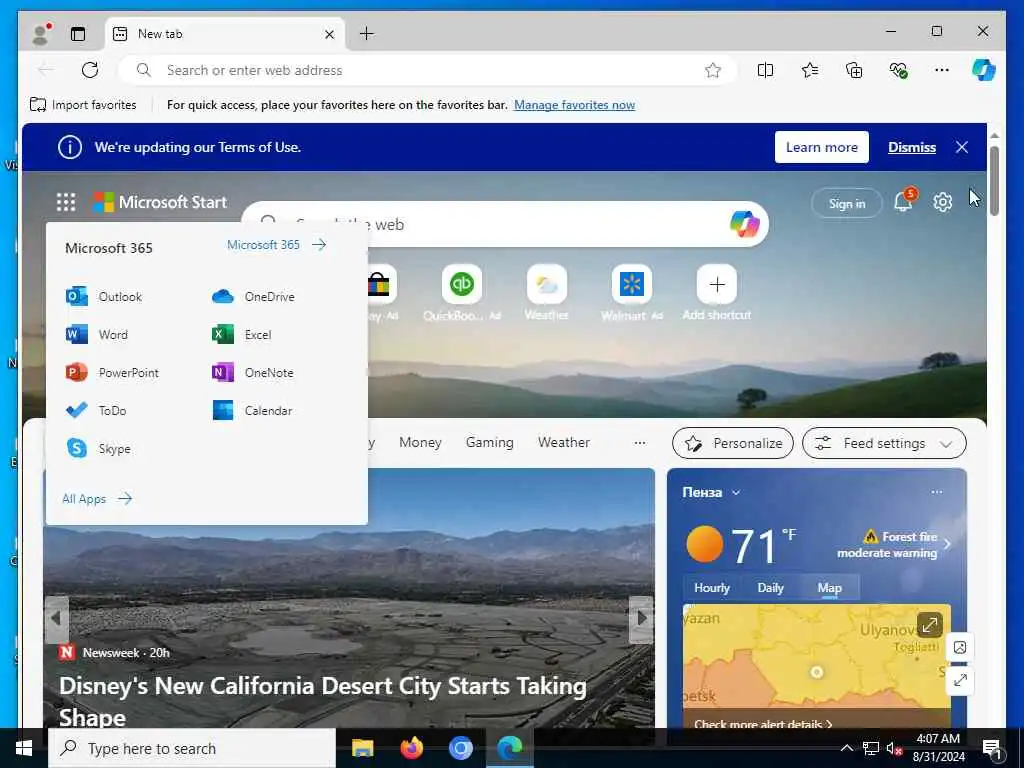This screenshot has width=1024, height=768.
Task: Click Import favorites
Action: click(x=84, y=105)
